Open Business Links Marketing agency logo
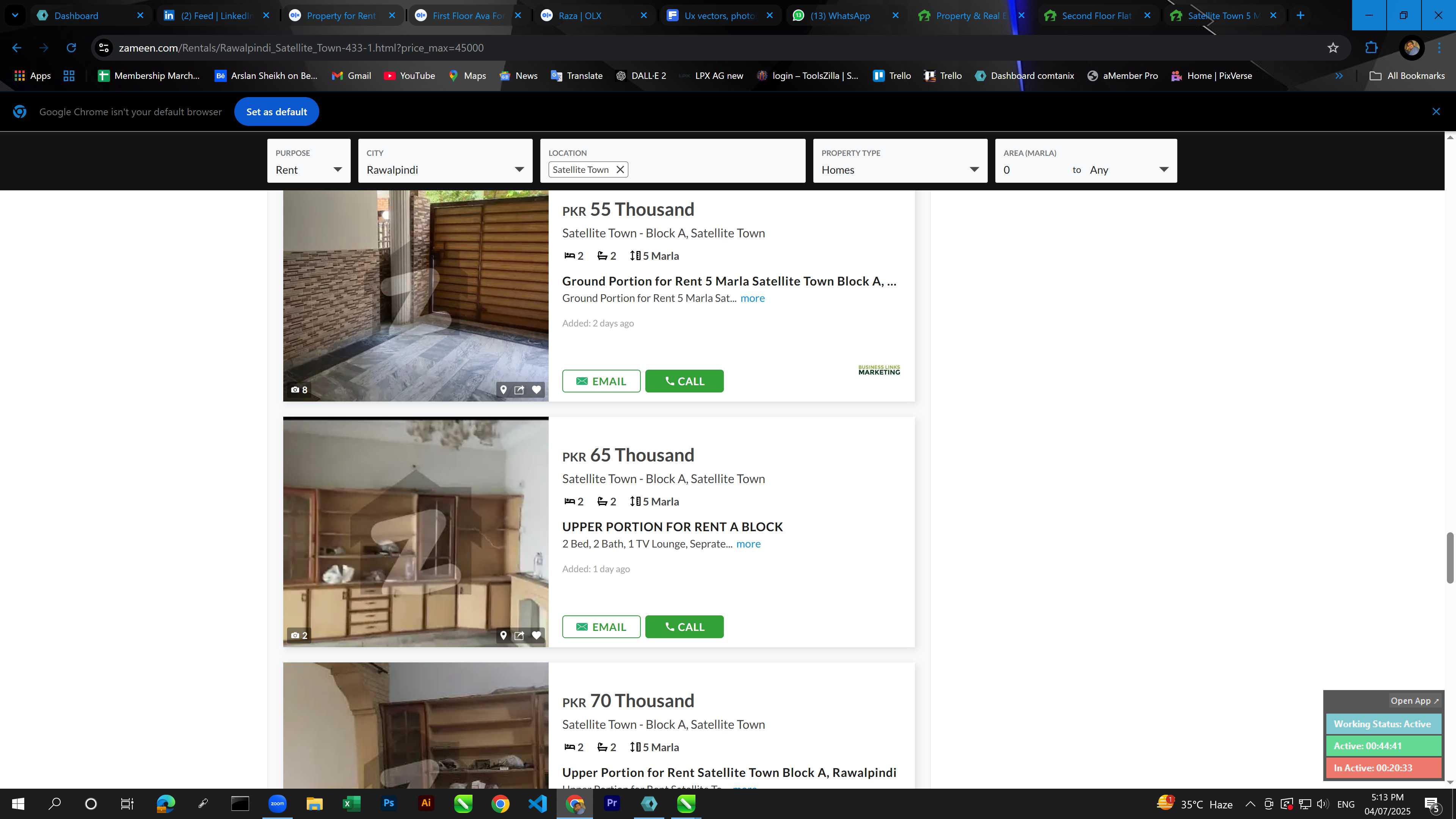The height and width of the screenshot is (819, 1456). [x=879, y=370]
